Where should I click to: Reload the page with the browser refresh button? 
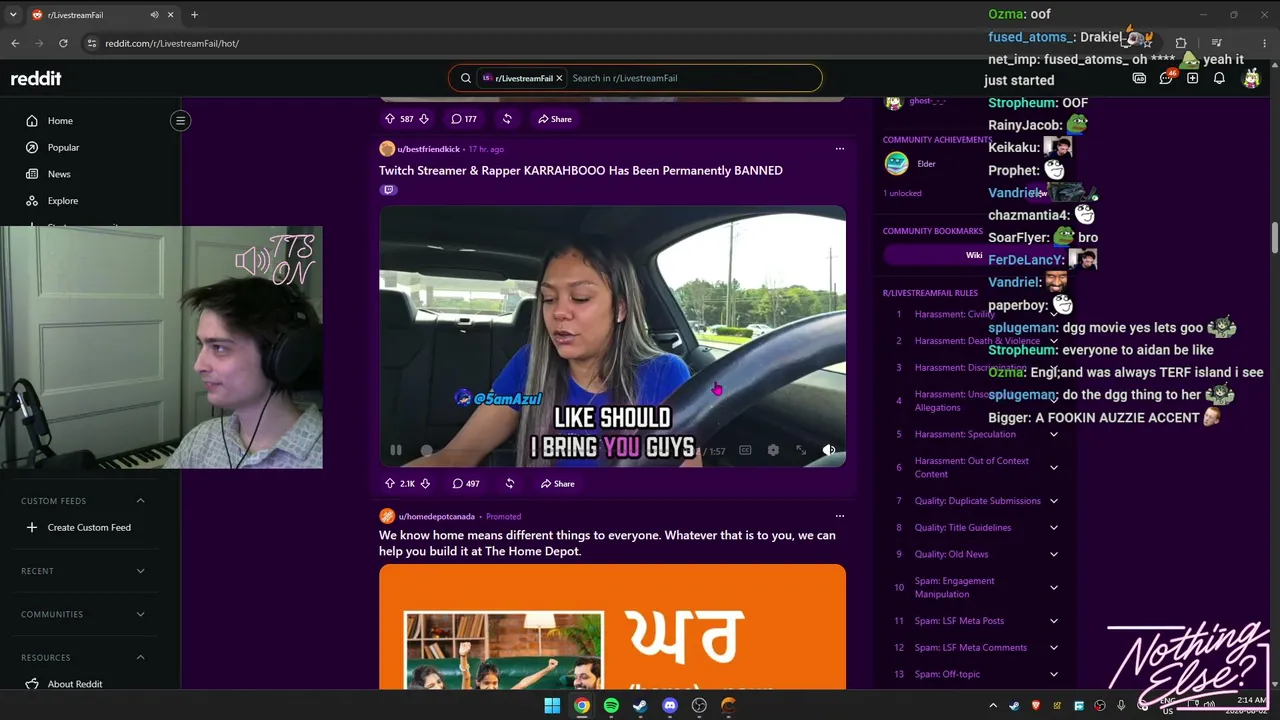(x=63, y=43)
